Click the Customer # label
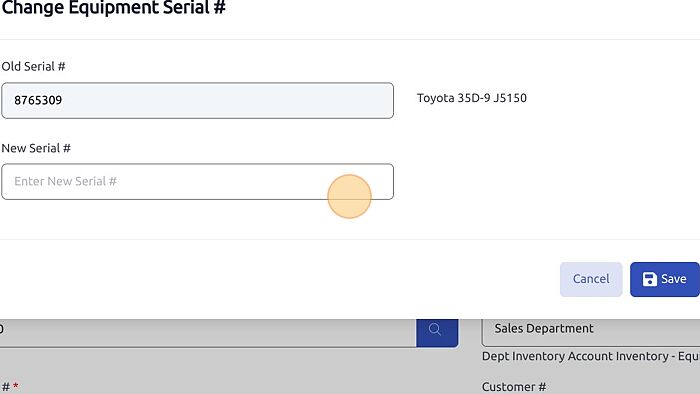Viewport: 700px width, 394px height. (514, 386)
